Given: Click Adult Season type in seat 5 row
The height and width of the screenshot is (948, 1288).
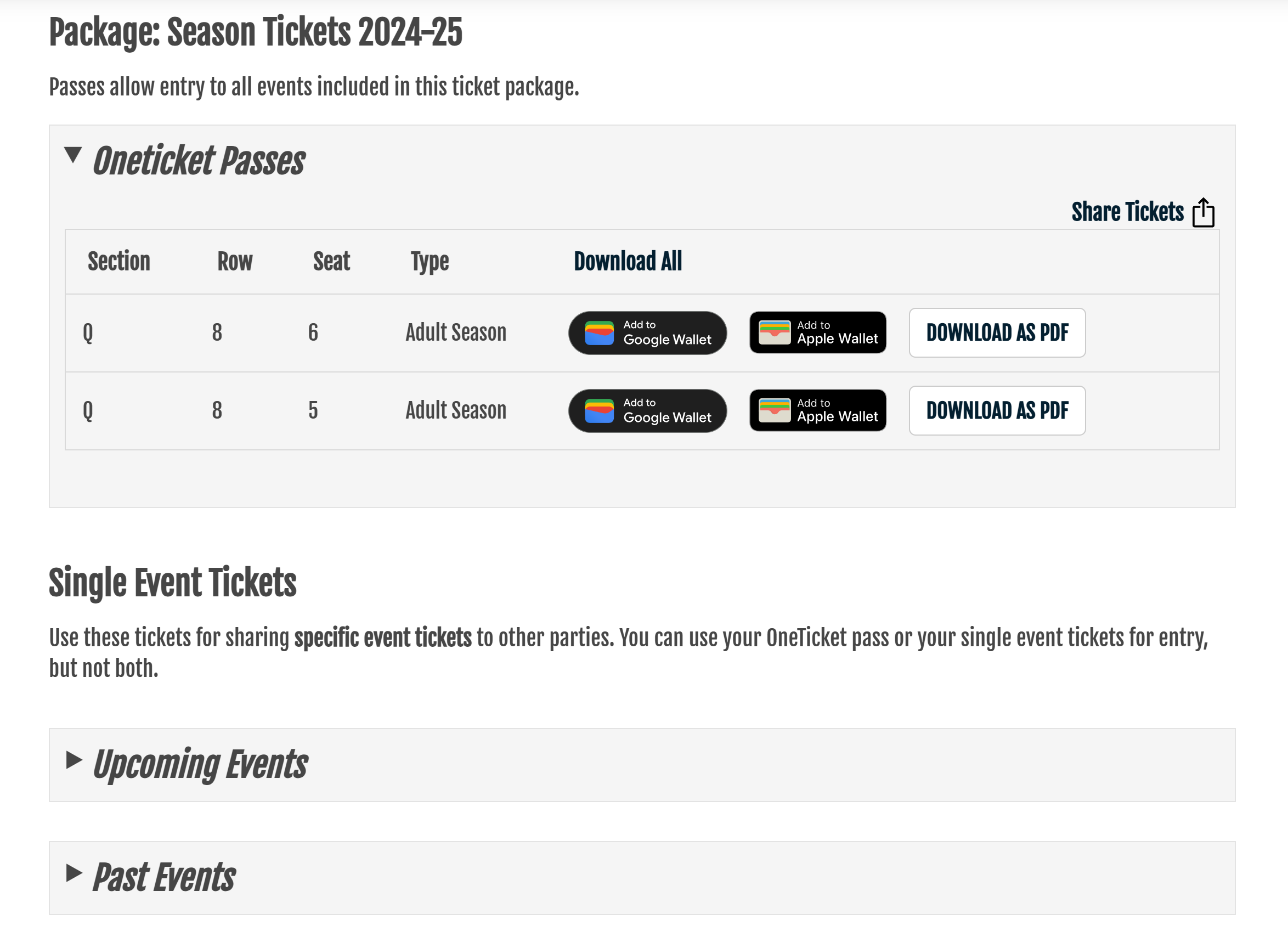Looking at the screenshot, I should click(455, 411).
